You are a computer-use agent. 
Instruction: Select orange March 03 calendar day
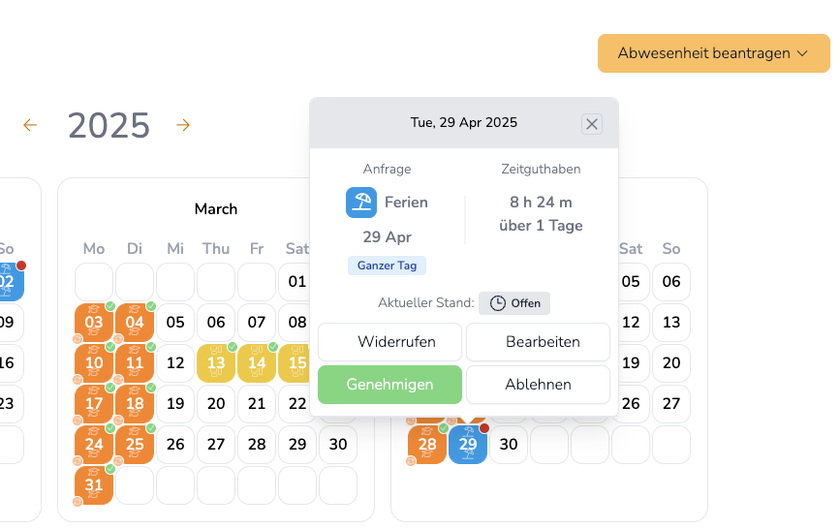click(94, 322)
